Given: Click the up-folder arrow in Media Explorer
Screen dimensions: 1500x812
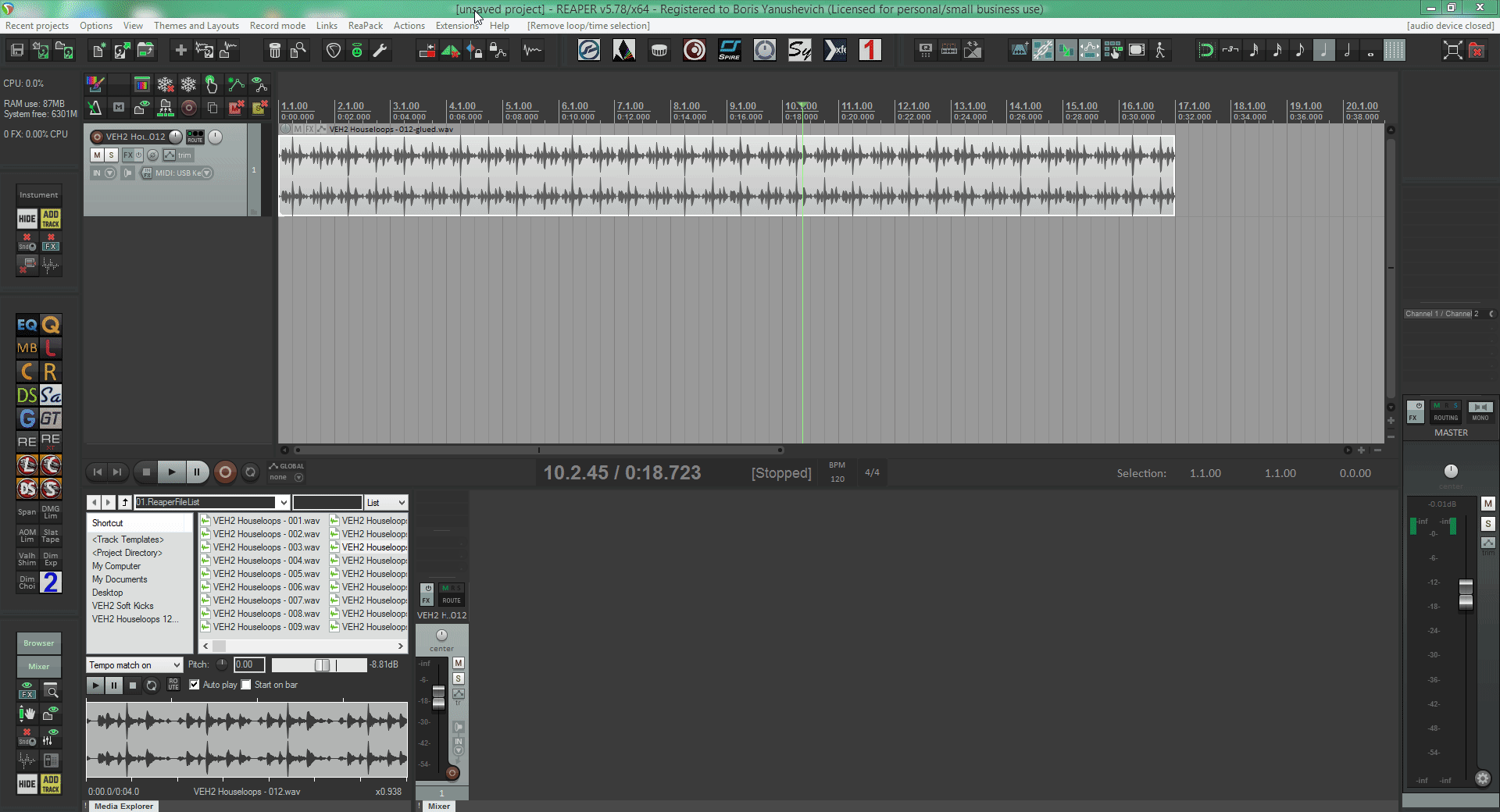Looking at the screenshot, I should pos(125,502).
